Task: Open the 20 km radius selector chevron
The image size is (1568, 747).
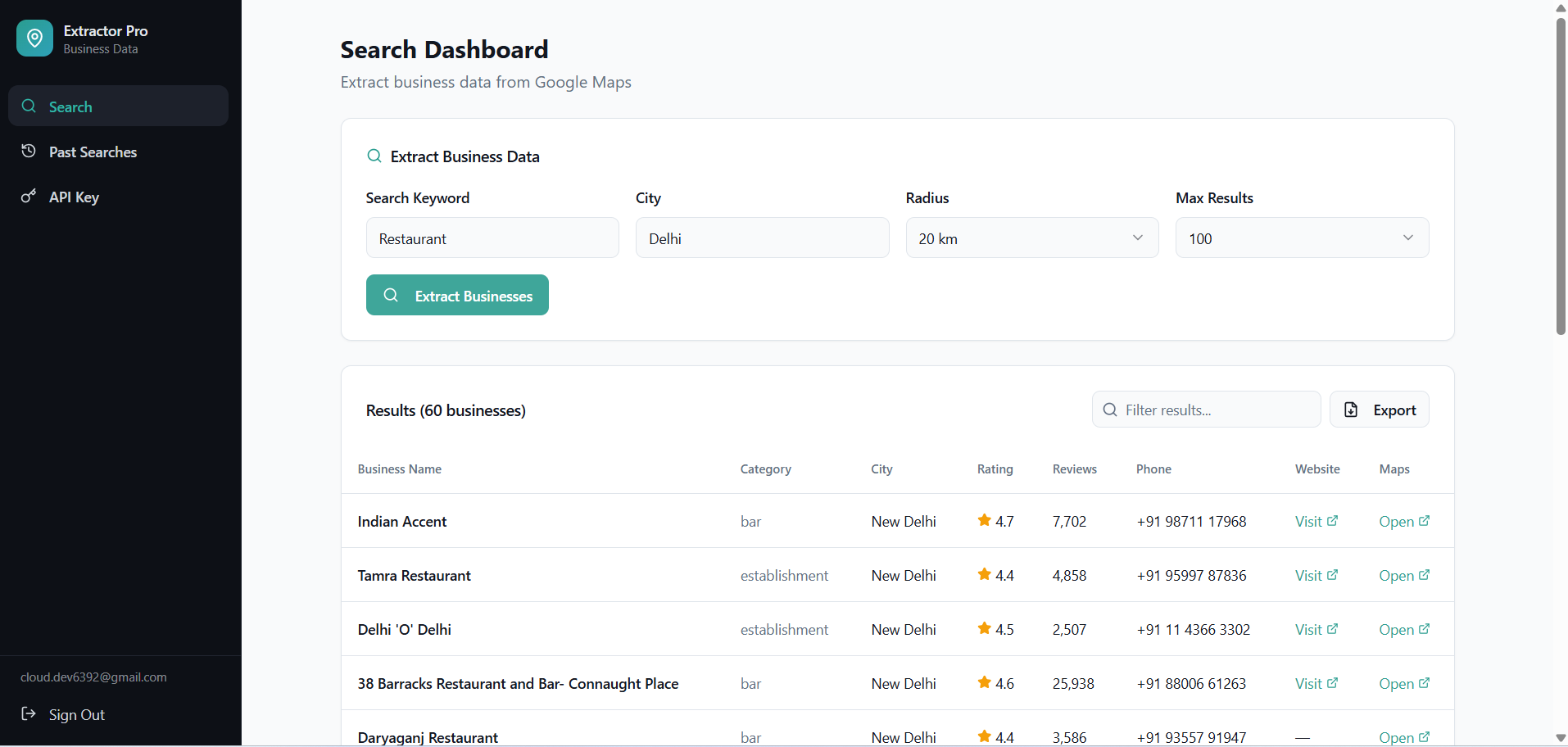Action: 1137,238
